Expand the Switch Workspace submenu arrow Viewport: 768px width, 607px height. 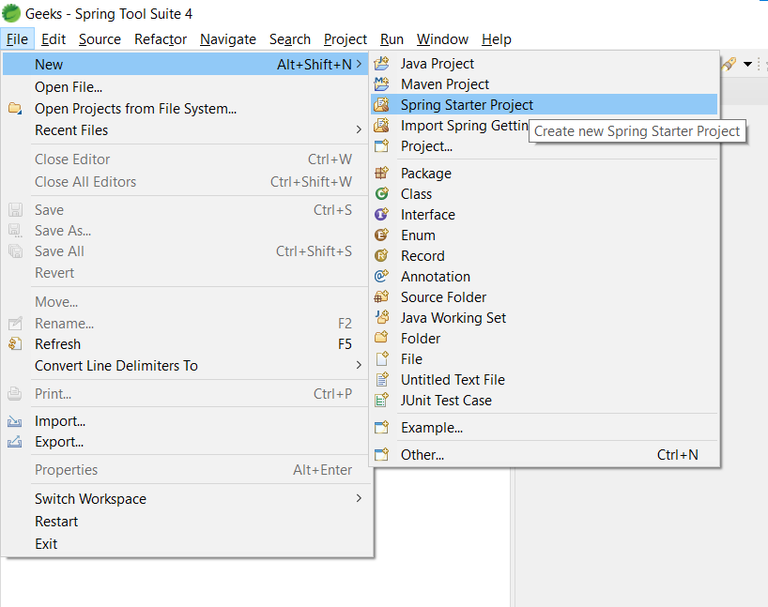(x=359, y=498)
